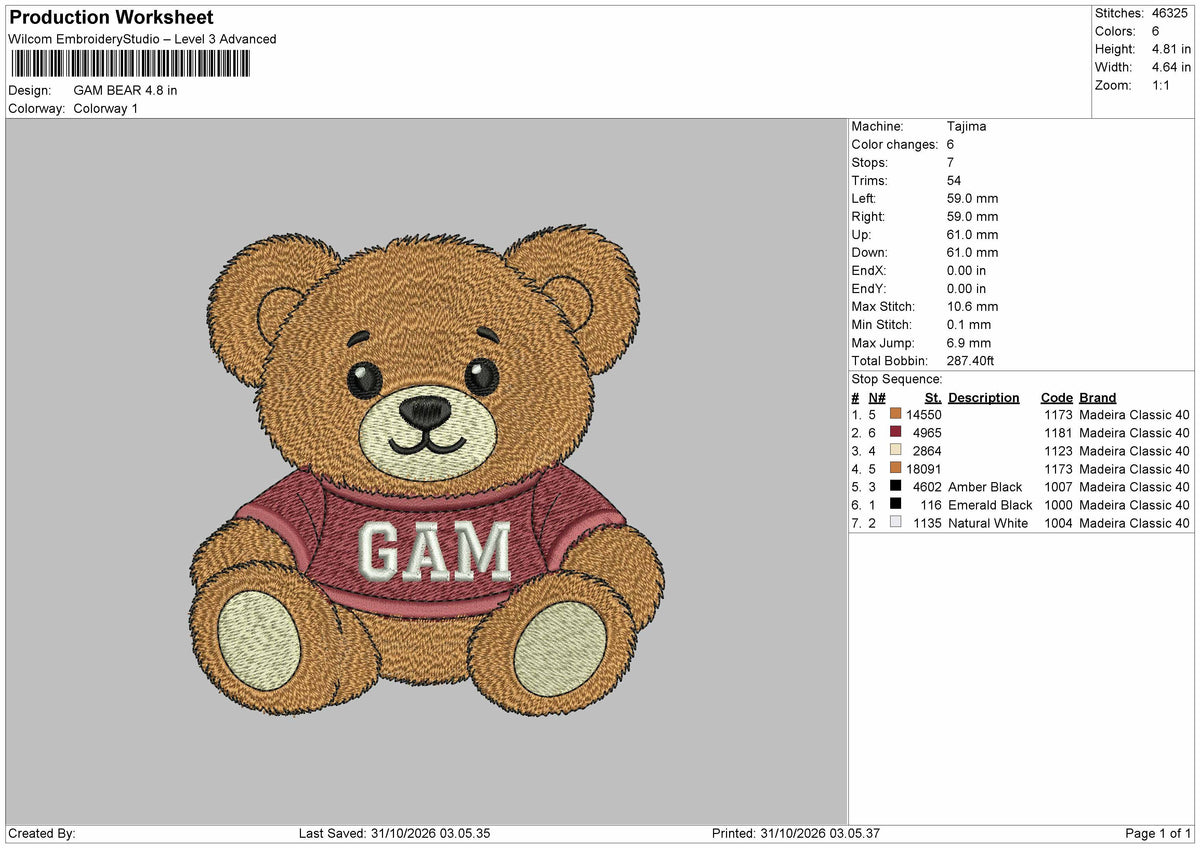Click the Amber Black color swatch
1200x848 pixels.
coord(895,486)
